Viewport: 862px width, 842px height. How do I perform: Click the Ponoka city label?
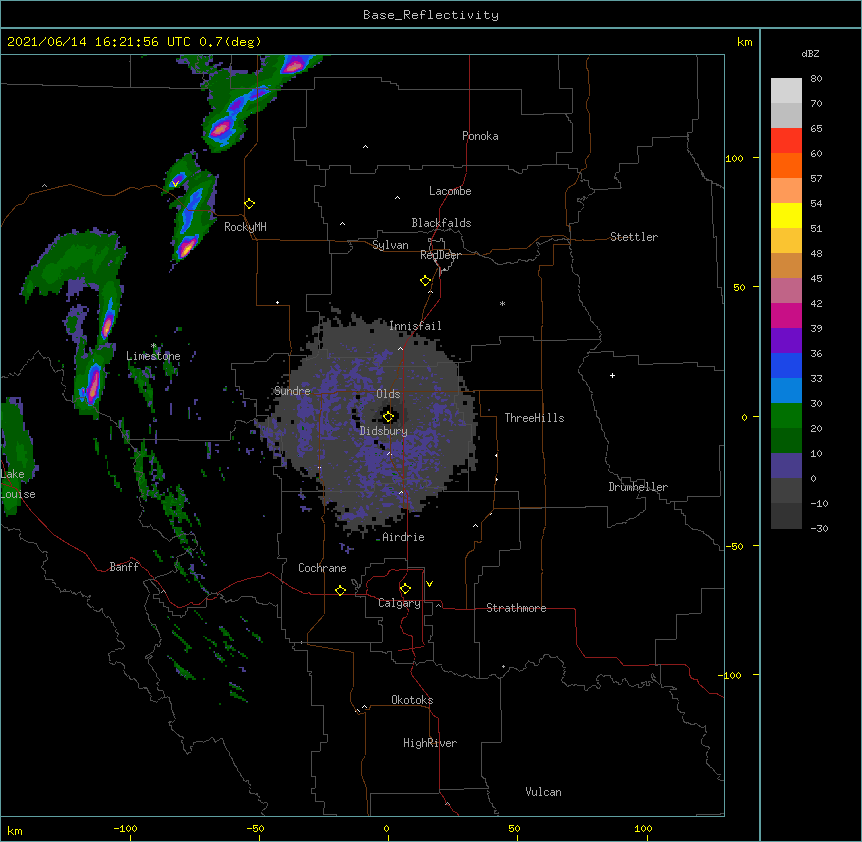click(480, 136)
